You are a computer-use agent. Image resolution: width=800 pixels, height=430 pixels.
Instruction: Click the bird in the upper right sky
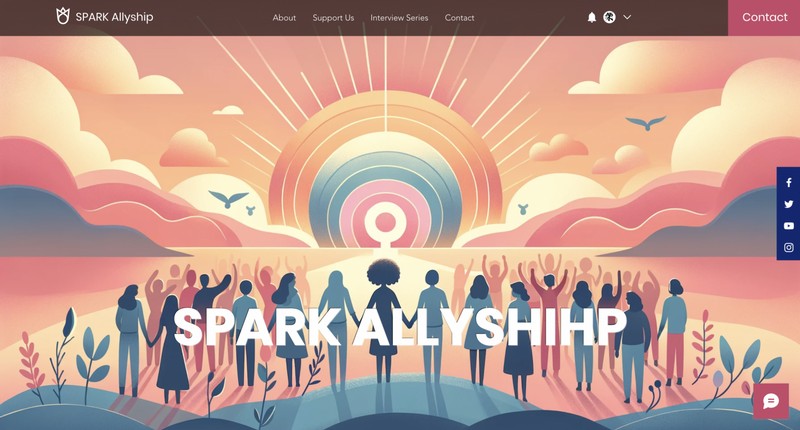[646, 122]
